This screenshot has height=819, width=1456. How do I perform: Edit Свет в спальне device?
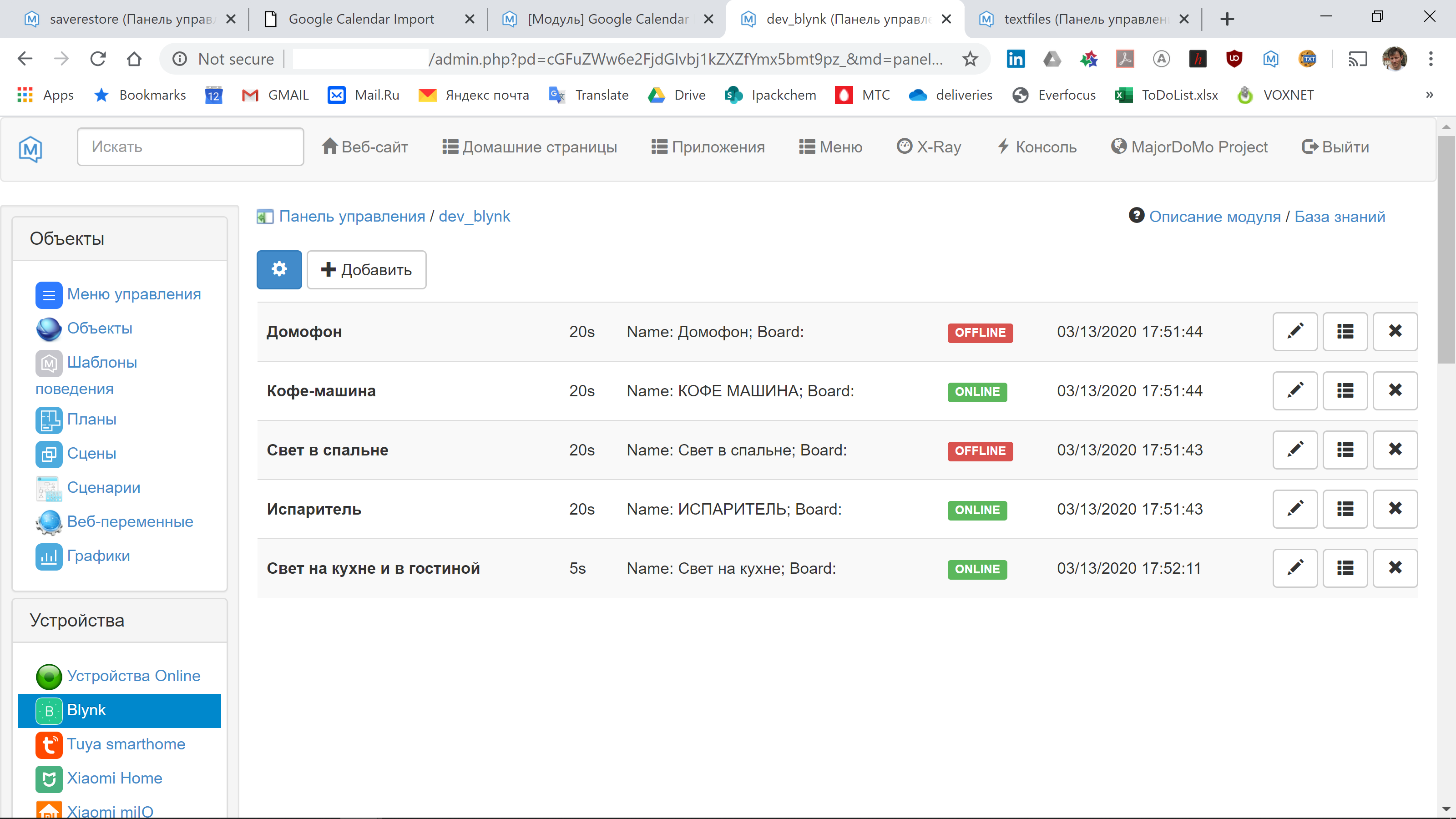(x=1294, y=450)
